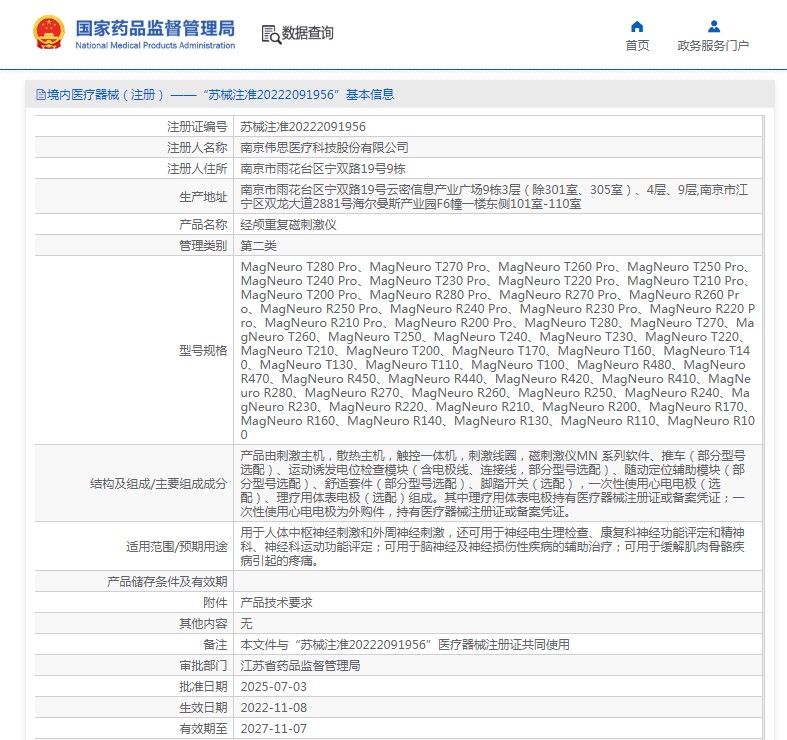The width and height of the screenshot is (787, 740).
Task: Select expiry date 2027-11-07
Action: 274,729
